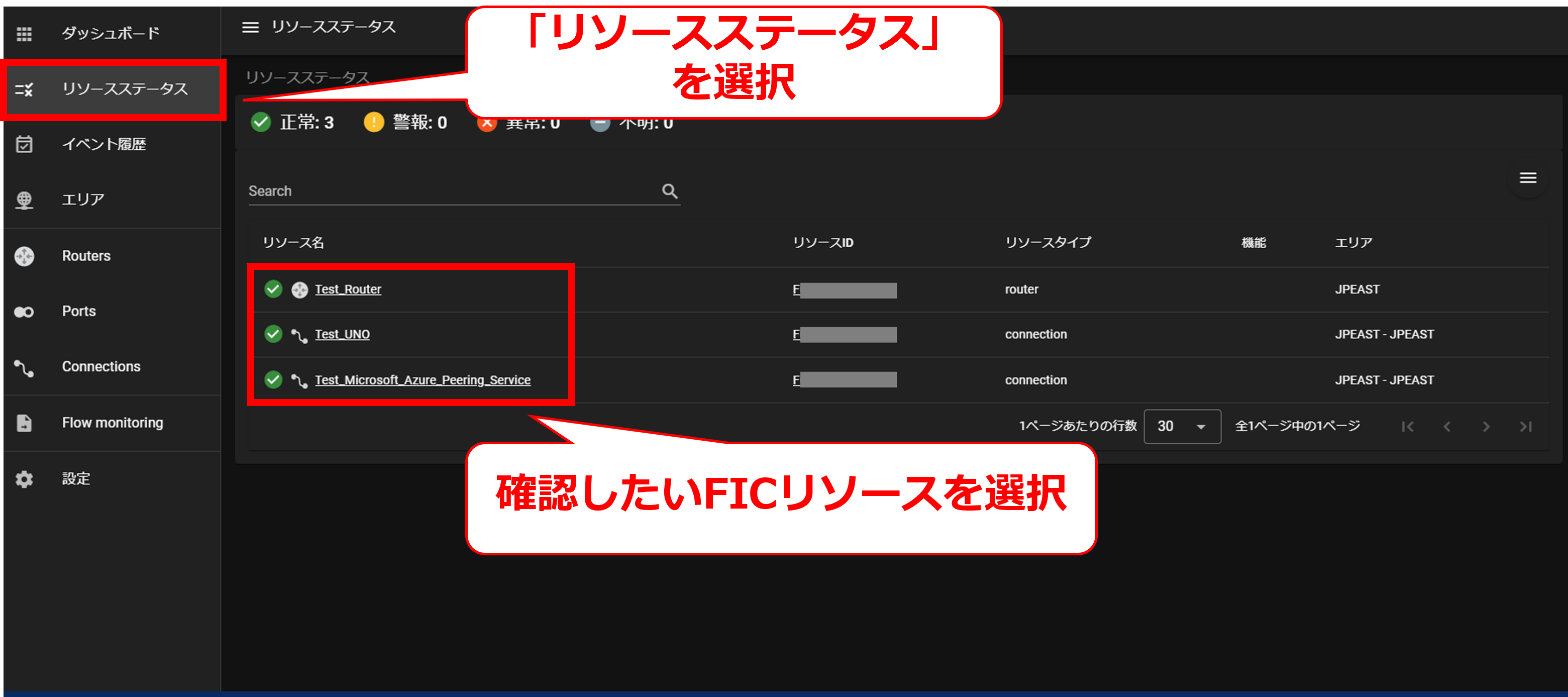Click the Ports toggle-shaped icon
The width and height of the screenshot is (1568, 697).
pyautogui.click(x=24, y=312)
